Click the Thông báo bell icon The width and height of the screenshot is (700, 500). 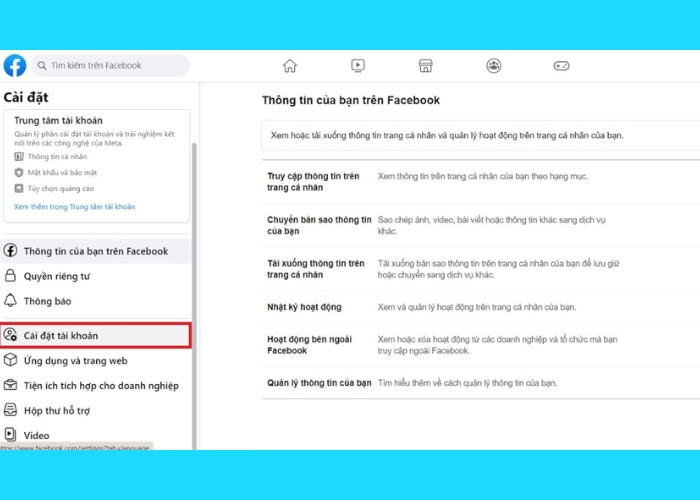point(11,301)
